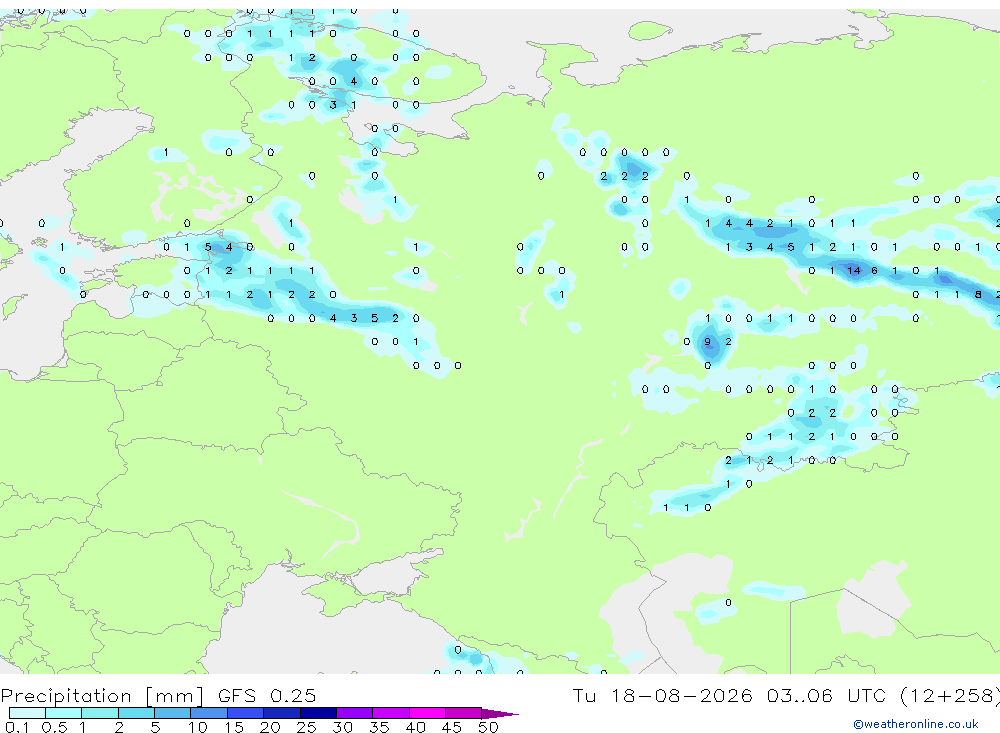Choose the 30–35 mm violet legend swatch

pos(355,713)
